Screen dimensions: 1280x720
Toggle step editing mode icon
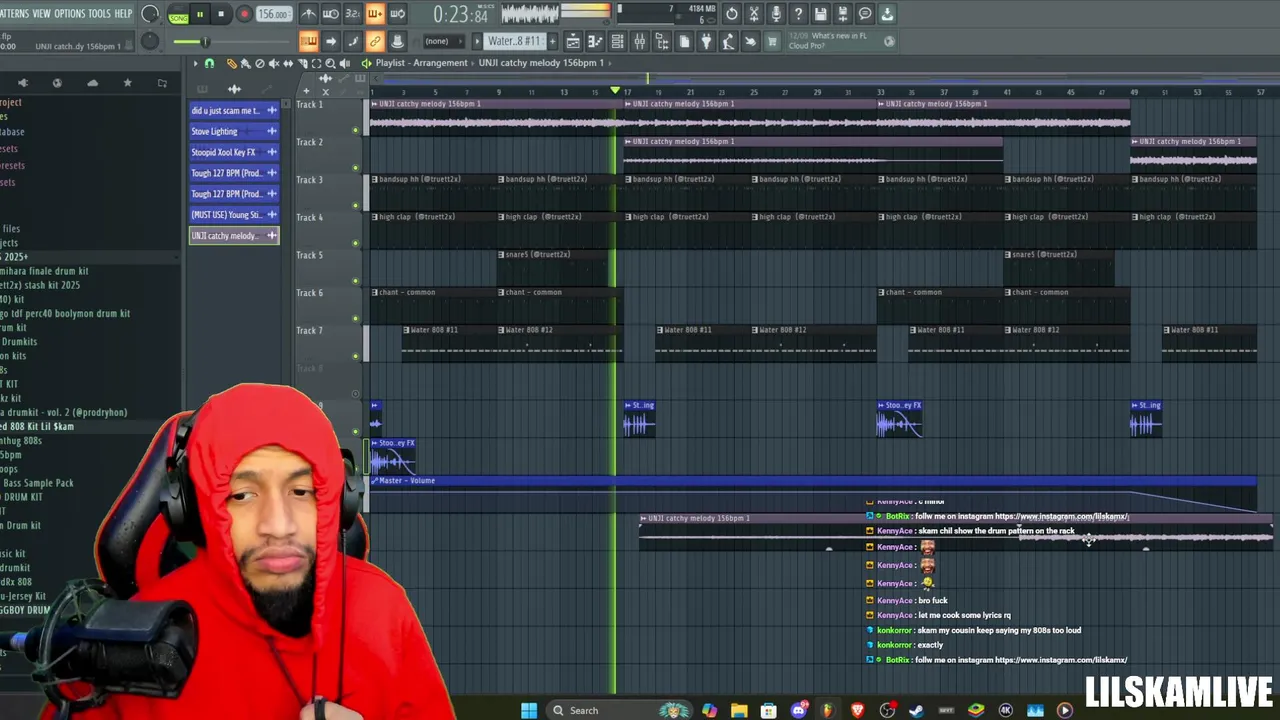pos(353,41)
